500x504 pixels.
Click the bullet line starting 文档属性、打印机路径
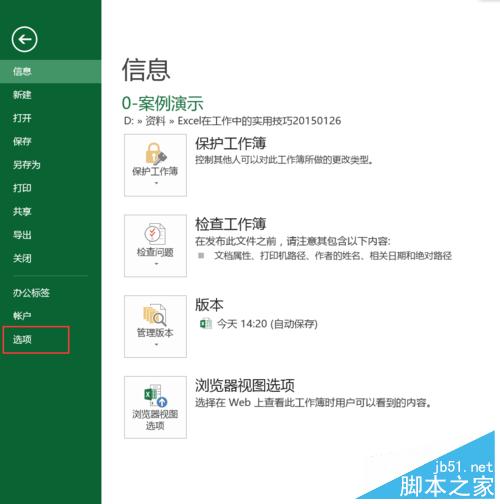click(333, 256)
